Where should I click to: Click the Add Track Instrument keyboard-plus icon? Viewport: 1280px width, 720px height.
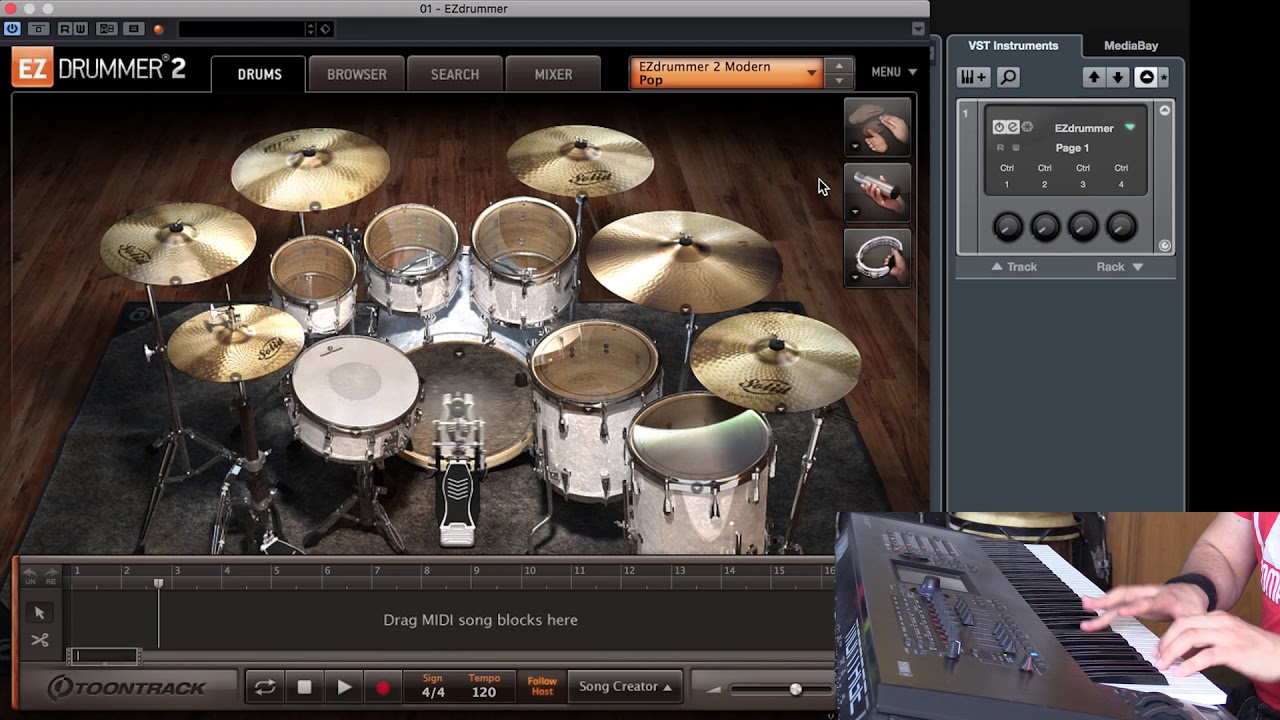(973, 77)
